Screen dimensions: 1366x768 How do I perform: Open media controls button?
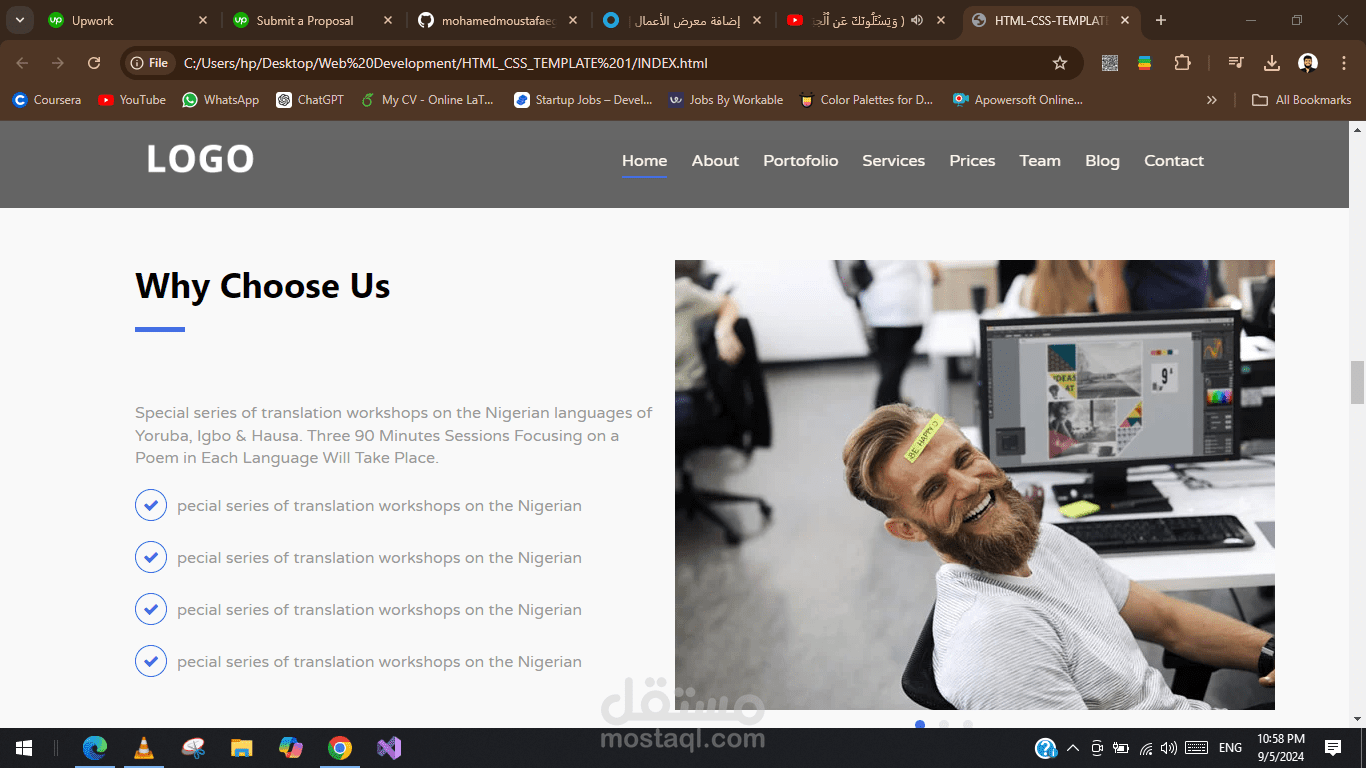pos(1236,63)
